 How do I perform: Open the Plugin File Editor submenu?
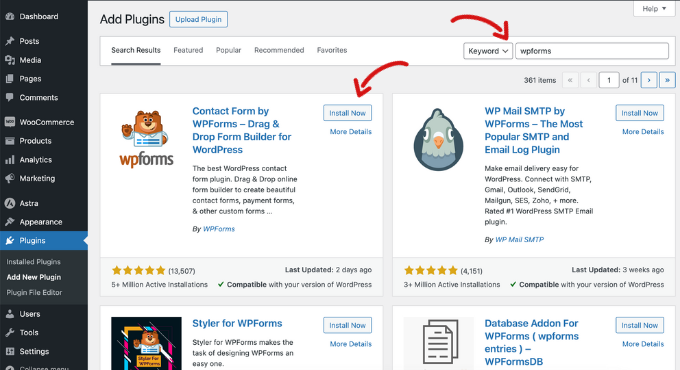(x=34, y=293)
